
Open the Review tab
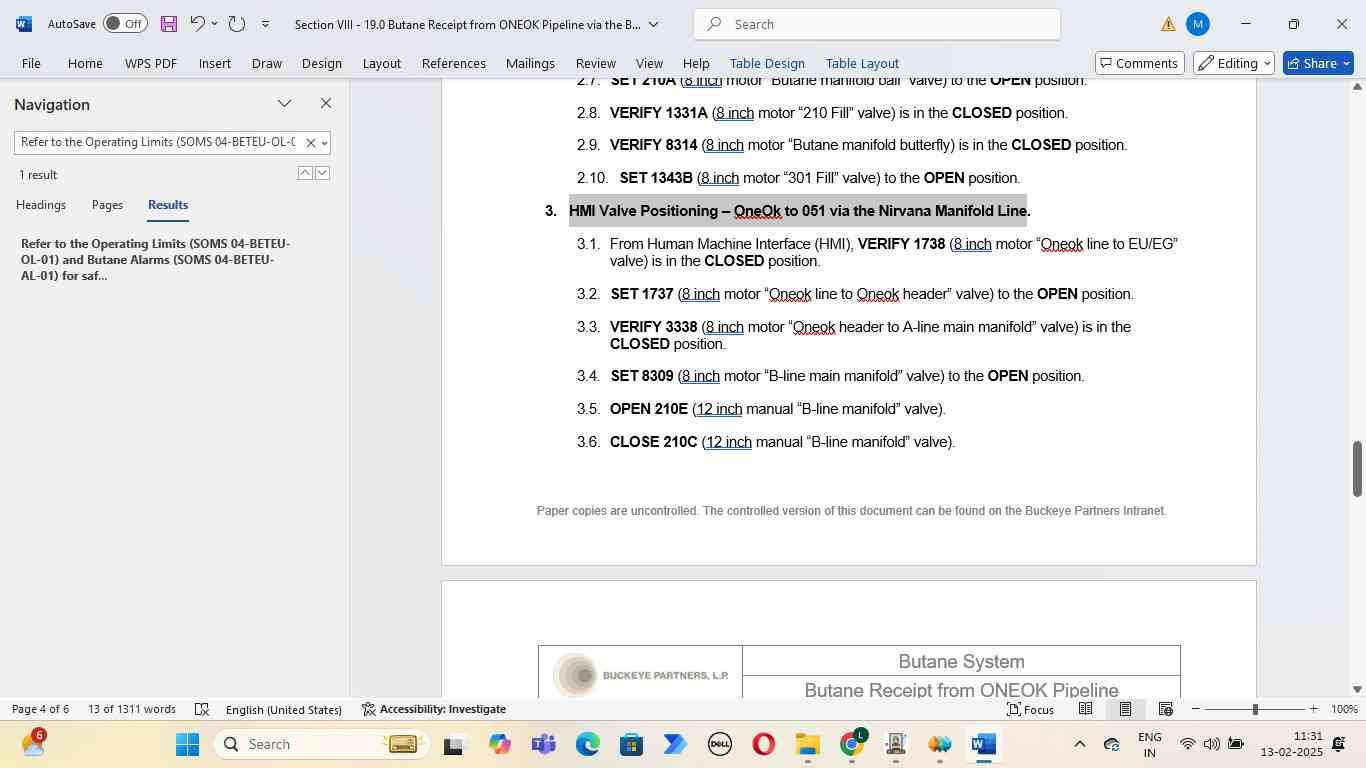pyautogui.click(x=596, y=63)
